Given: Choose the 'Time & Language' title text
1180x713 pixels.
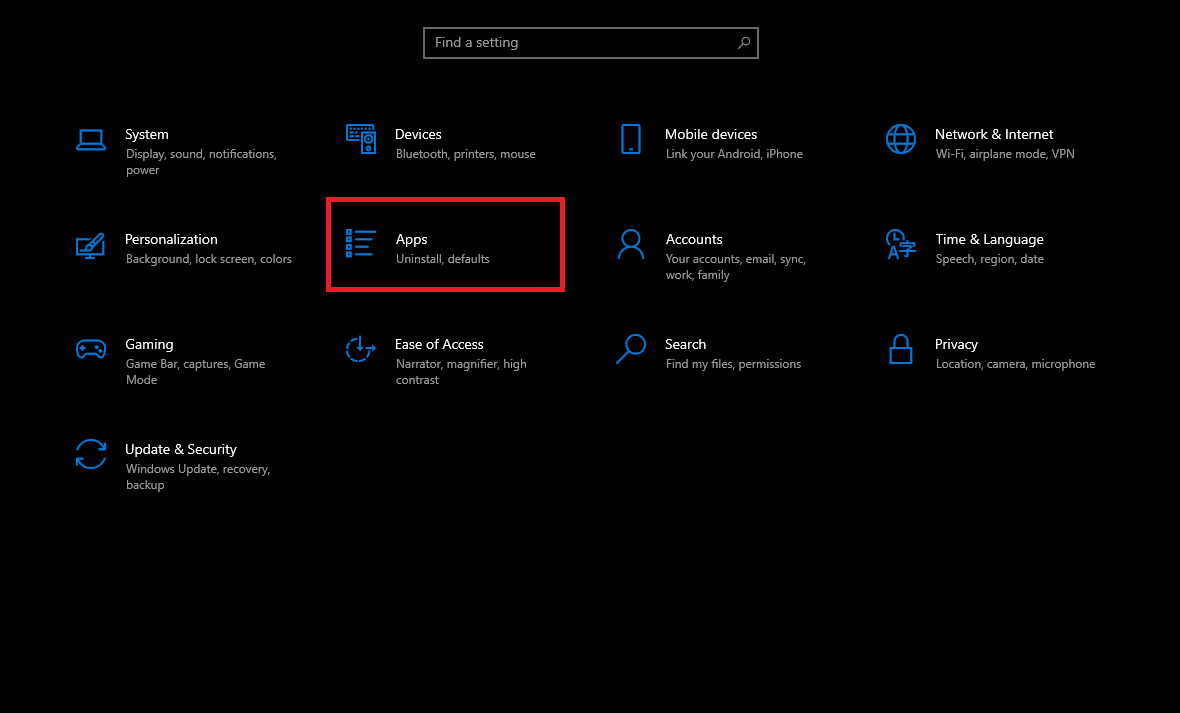Looking at the screenshot, I should coord(989,239).
